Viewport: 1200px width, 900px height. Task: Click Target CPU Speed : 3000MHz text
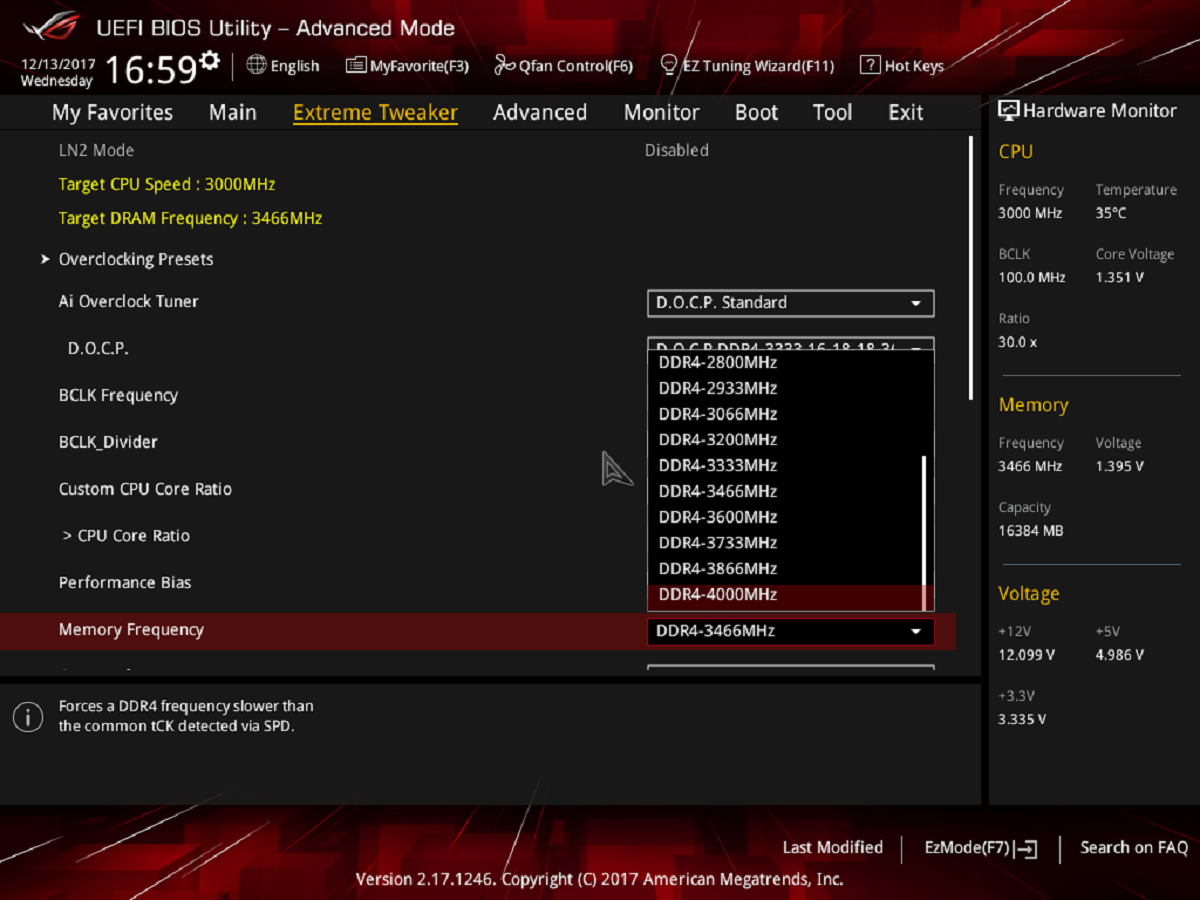tap(167, 184)
